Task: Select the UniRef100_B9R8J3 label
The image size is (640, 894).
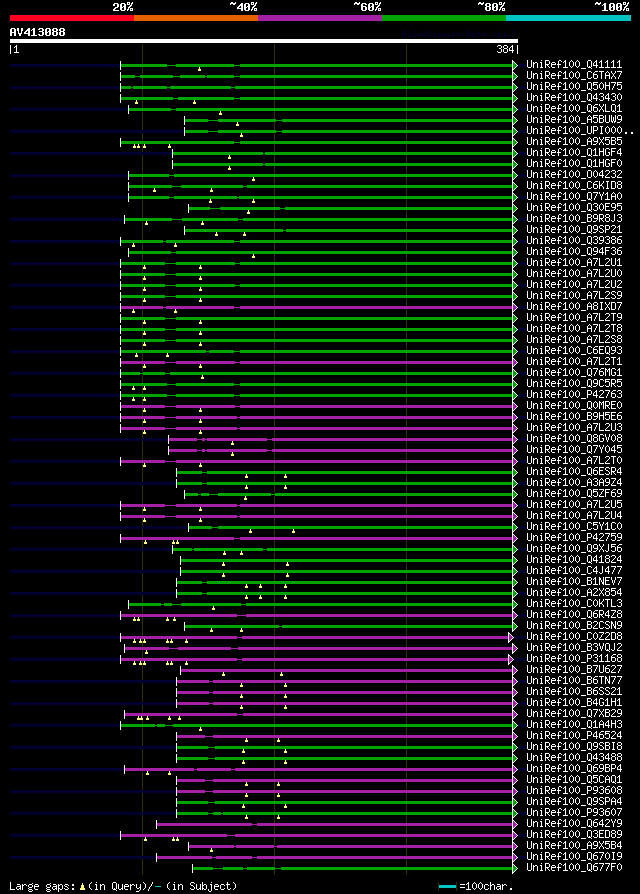Action: click(x=574, y=218)
